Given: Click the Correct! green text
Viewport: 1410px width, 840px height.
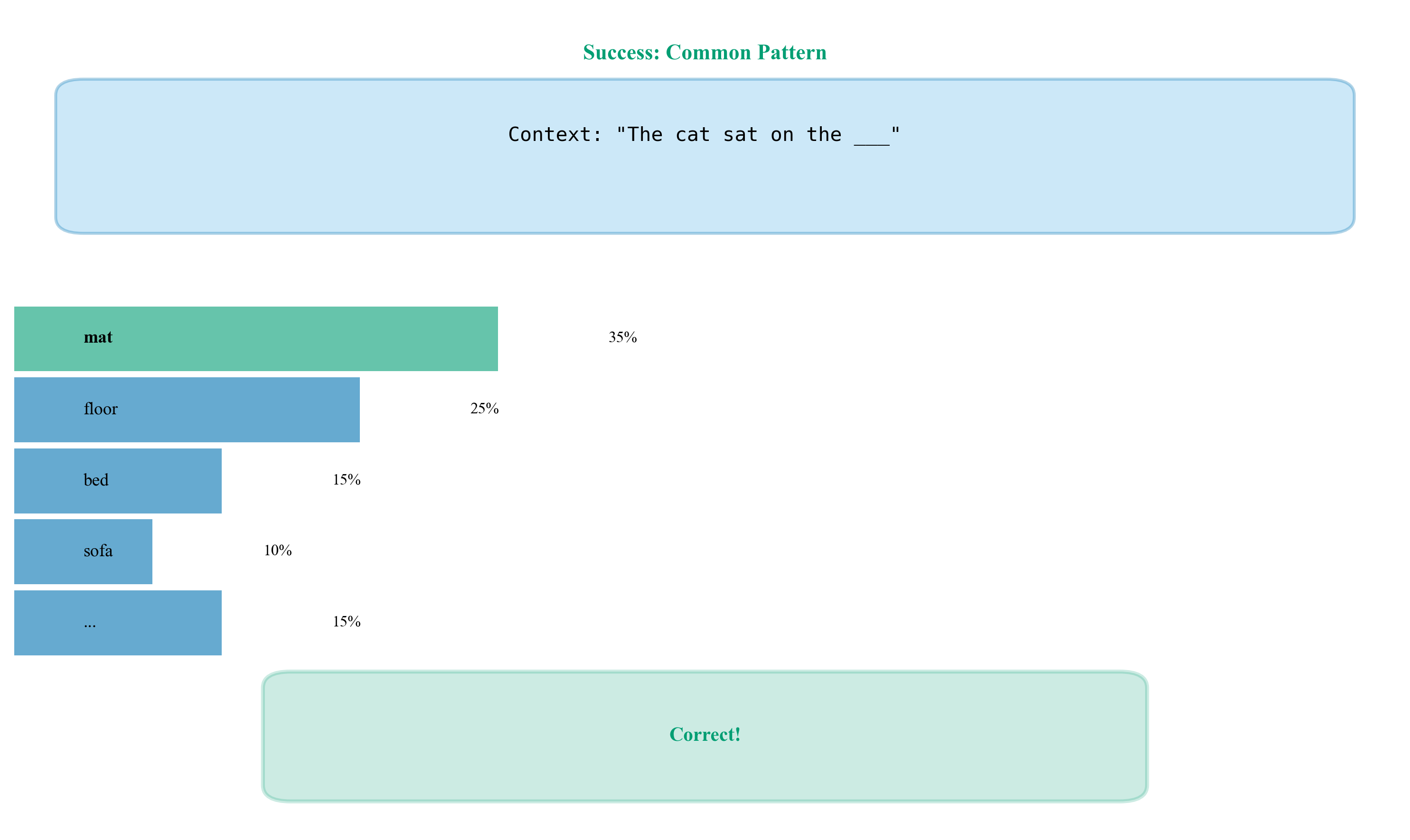Looking at the screenshot, I should [x=705, y=734].
